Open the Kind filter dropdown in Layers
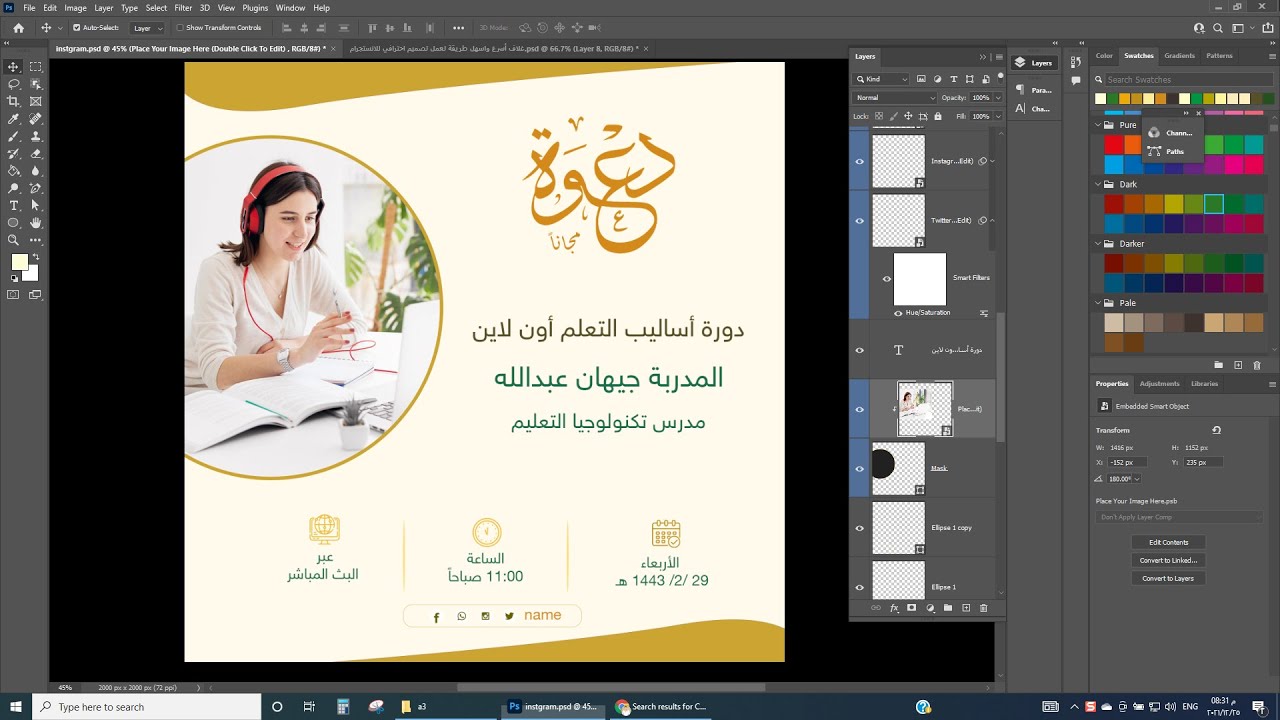Image resolution: width=1280 pixels, height=720 pixels. coord(881,79)
